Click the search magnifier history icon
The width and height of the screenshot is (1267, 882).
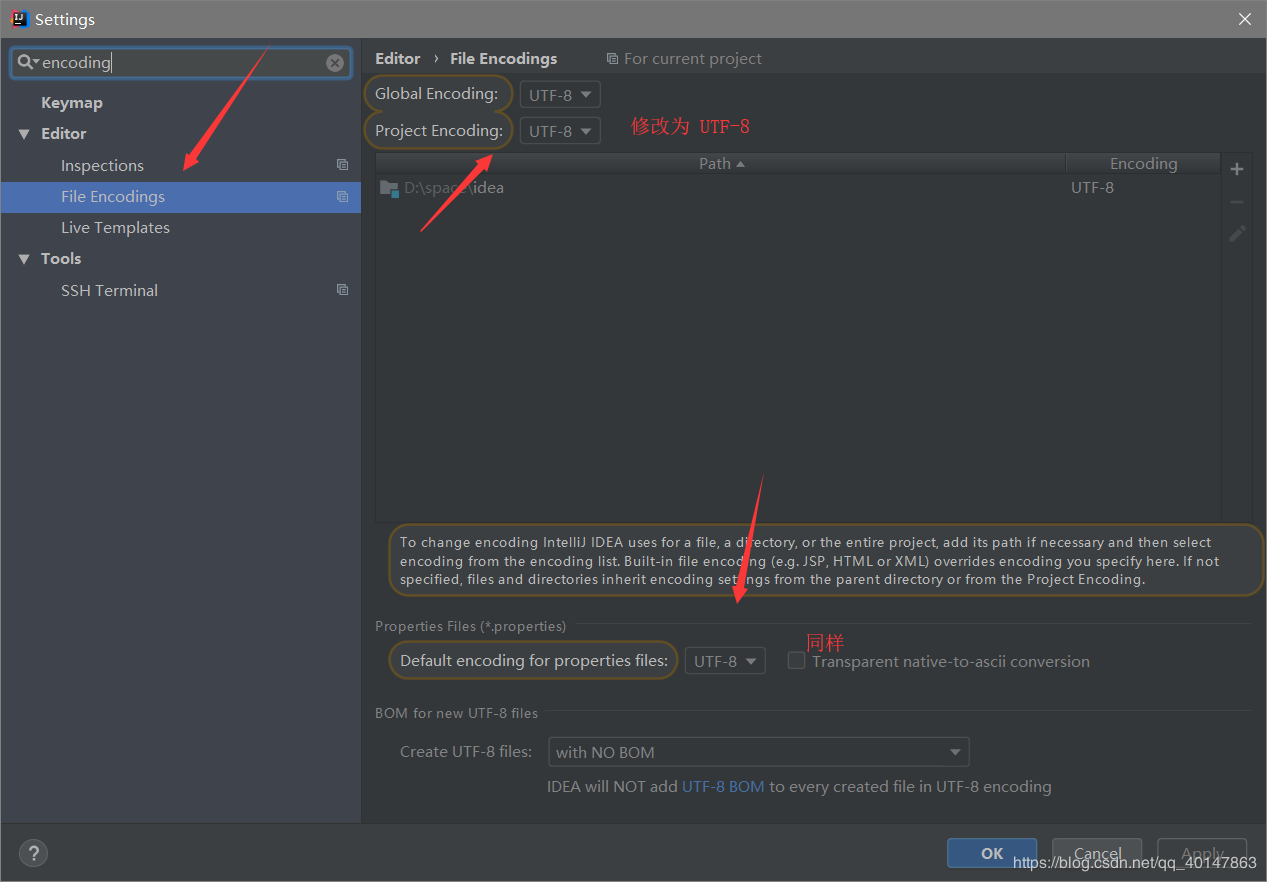click(x=27, y=62)
